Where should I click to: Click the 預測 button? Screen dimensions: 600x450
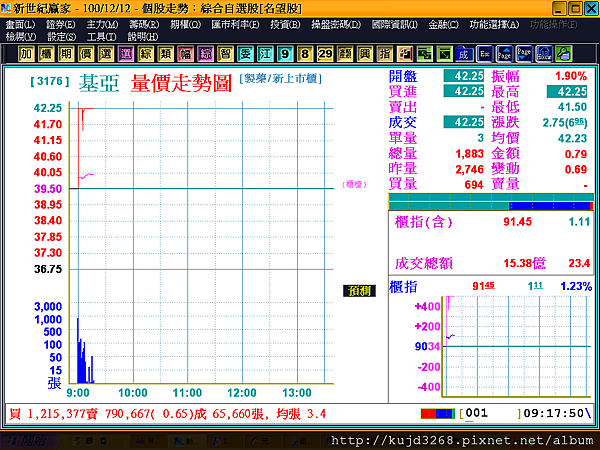coord(359,291)
